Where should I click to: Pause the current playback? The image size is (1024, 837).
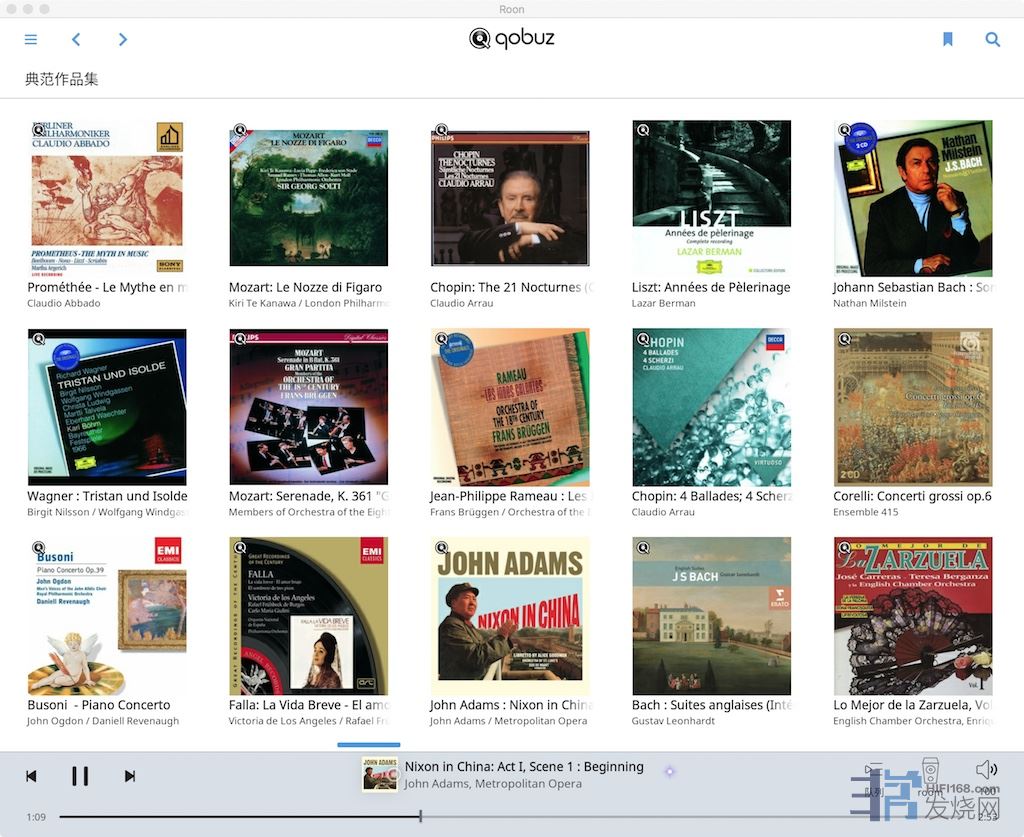click(80, 776)
